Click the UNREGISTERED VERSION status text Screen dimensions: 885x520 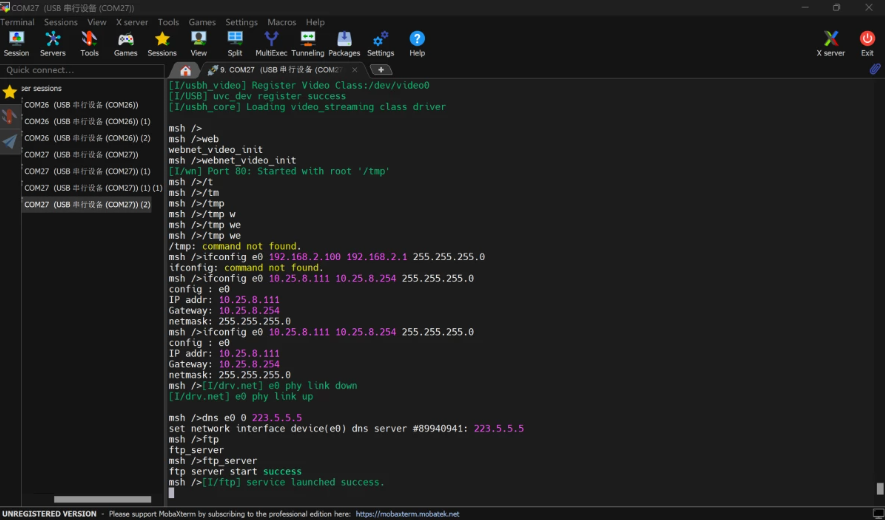pos(49,514)
